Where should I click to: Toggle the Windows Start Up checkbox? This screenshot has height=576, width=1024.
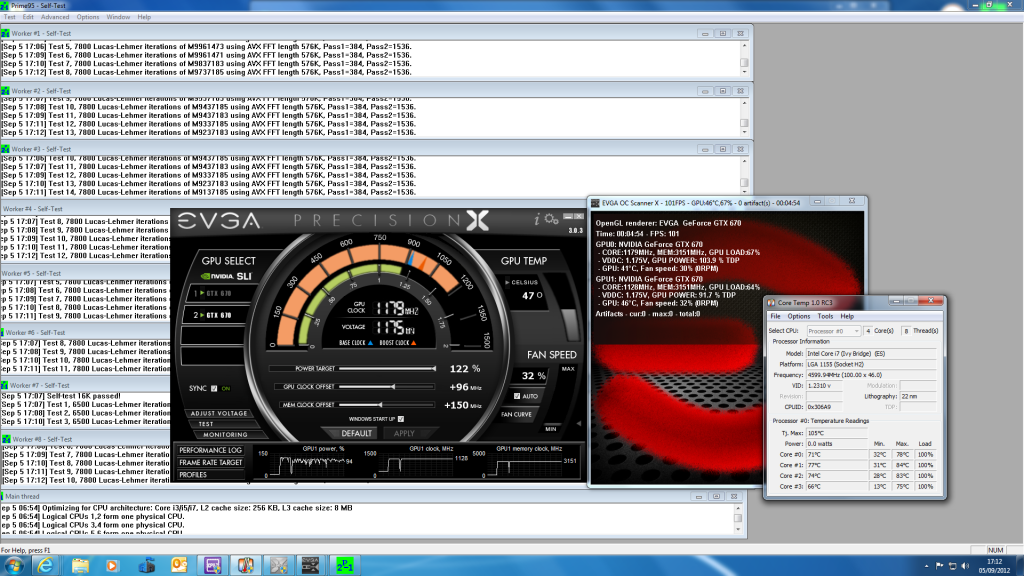point(401,418)
